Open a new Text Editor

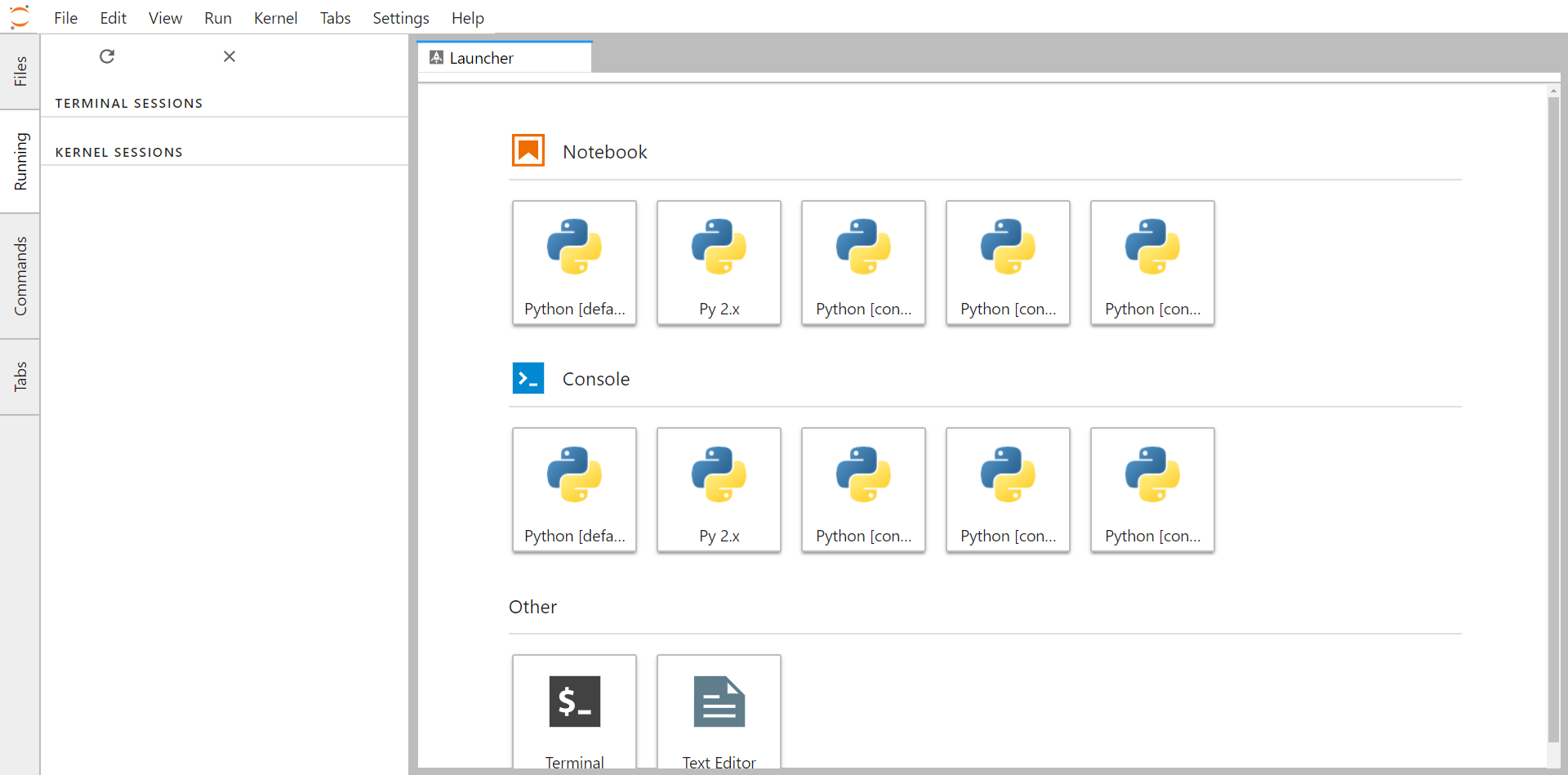[719, 712]
